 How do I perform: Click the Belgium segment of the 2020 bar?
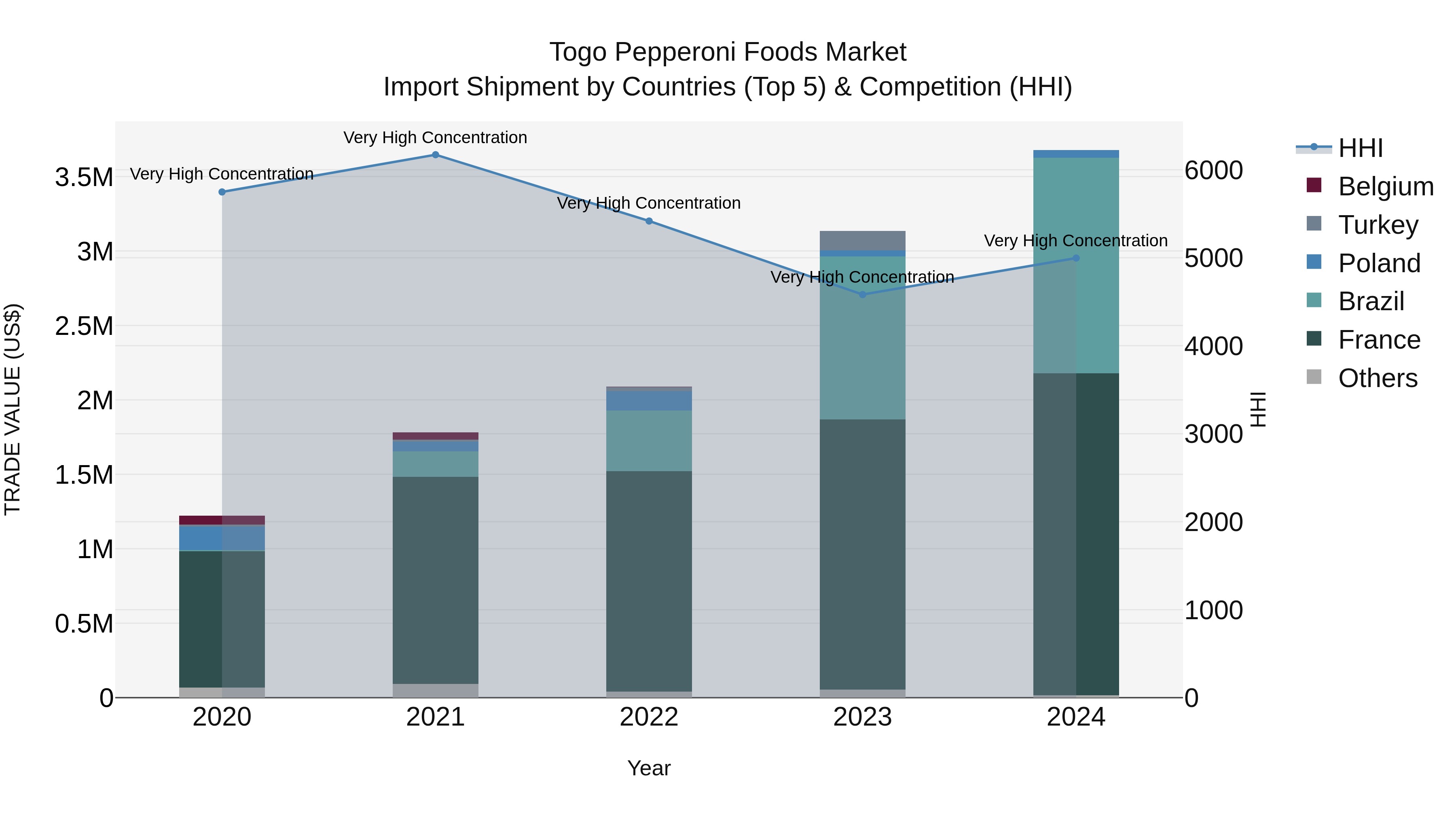222,521
